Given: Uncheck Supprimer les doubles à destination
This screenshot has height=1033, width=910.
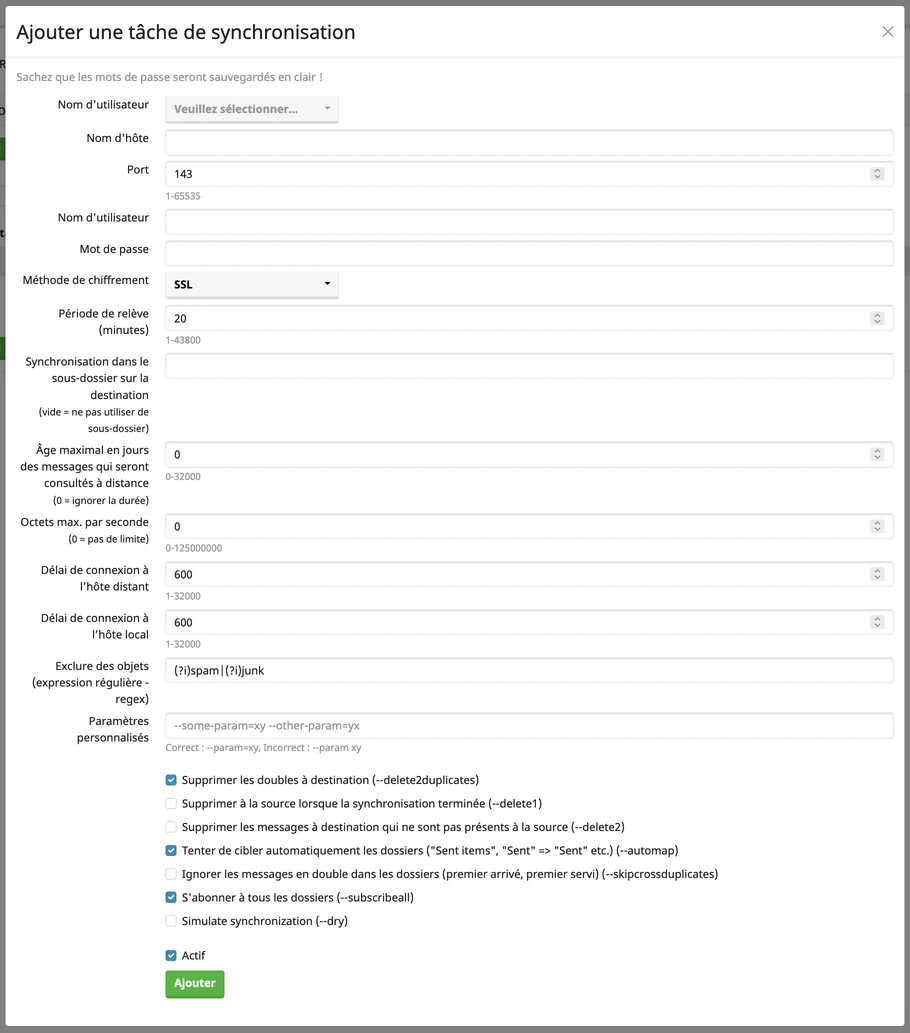Looking at the screenshot, I should click(171, 780).
